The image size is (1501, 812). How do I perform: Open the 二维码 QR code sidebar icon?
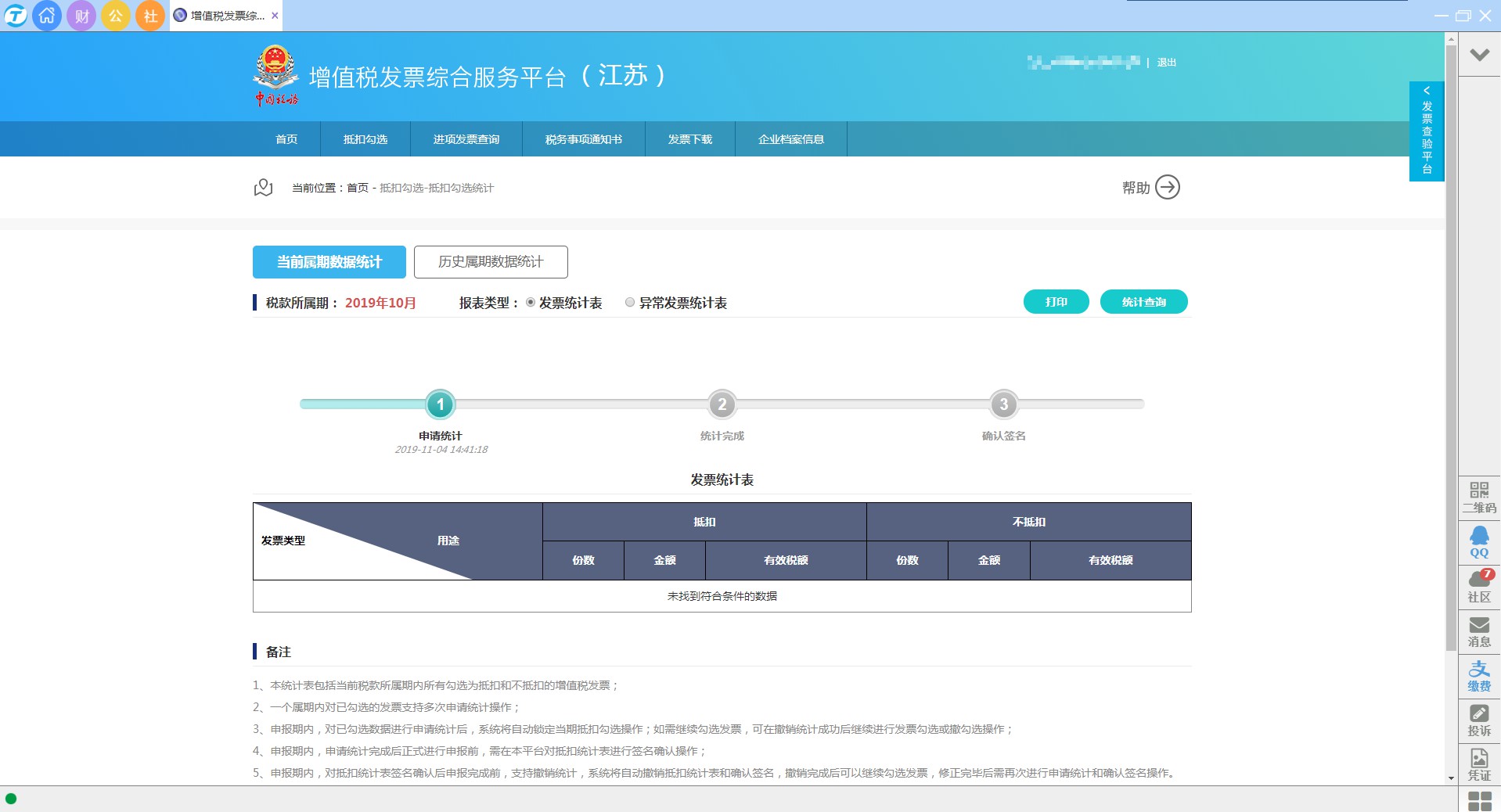click(1479, 498)
